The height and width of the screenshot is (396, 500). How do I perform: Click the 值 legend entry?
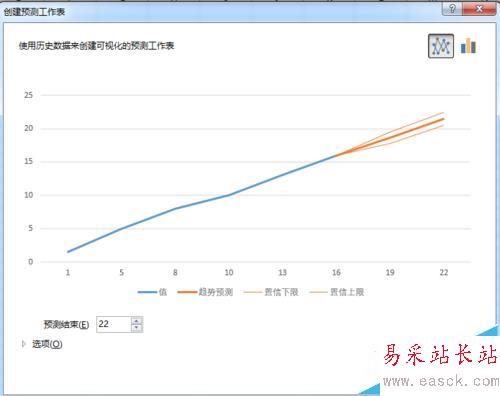click(152, 292)
